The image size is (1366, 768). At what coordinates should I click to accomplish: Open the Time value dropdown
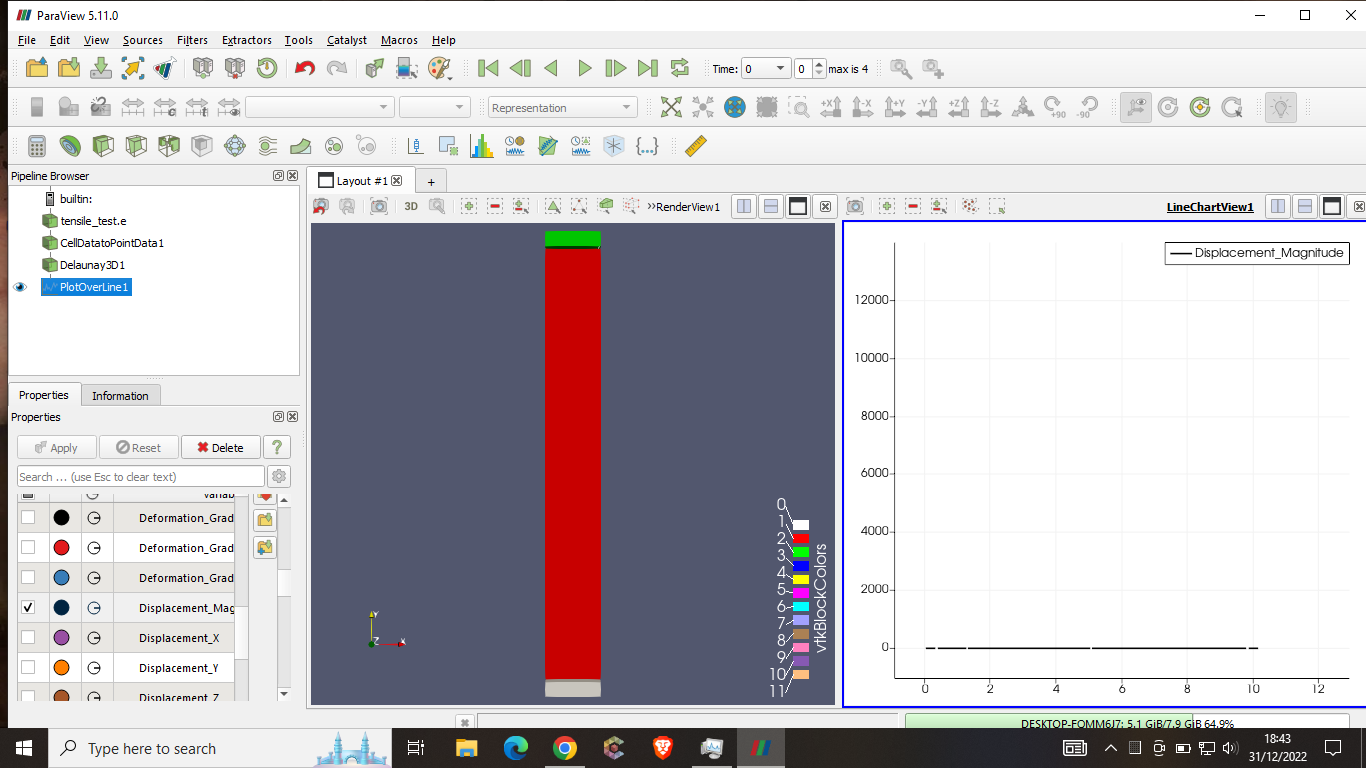coord(765,68)
